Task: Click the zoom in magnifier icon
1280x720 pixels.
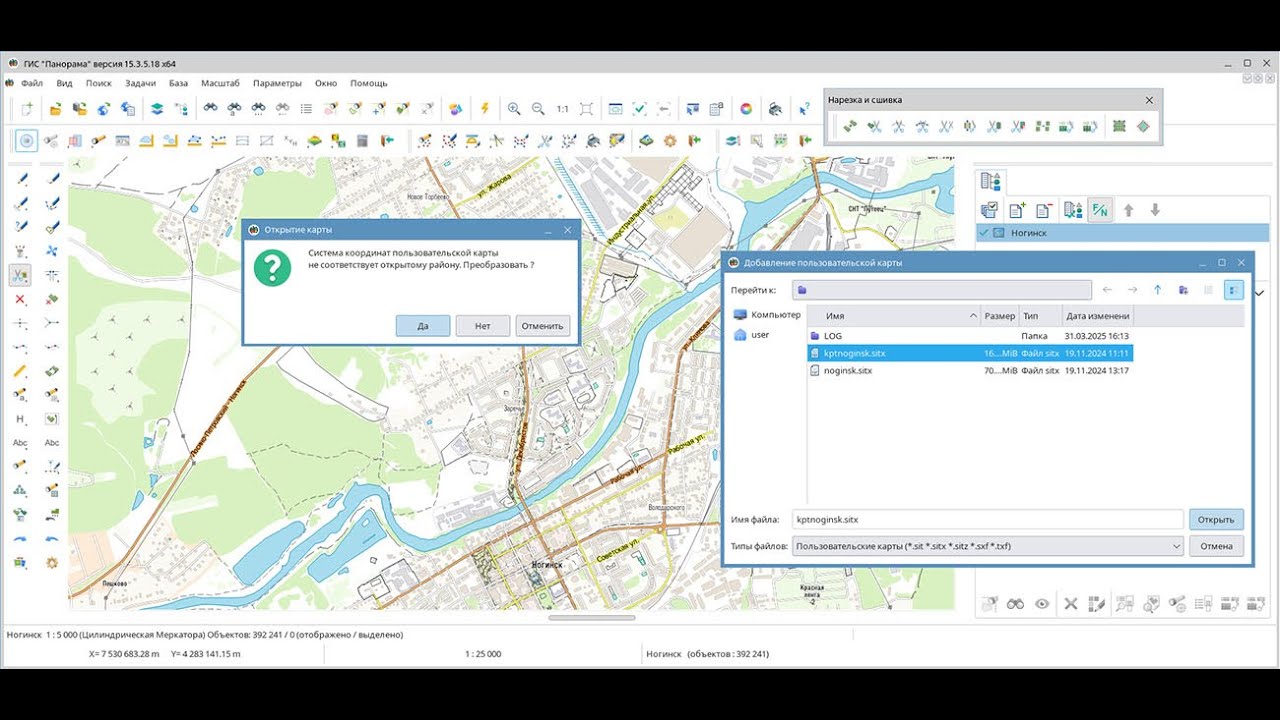Action: (514, 109)
